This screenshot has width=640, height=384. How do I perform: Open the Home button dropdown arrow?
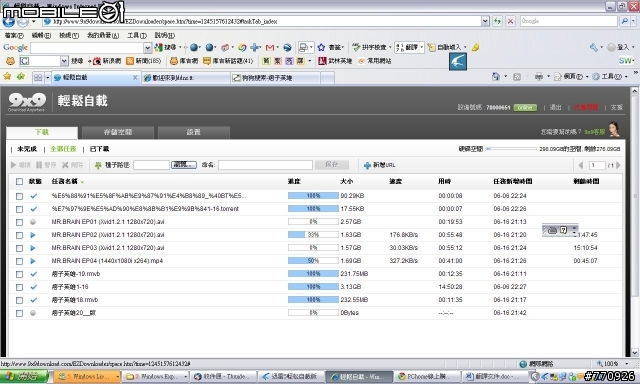click(x=505, y=76)
